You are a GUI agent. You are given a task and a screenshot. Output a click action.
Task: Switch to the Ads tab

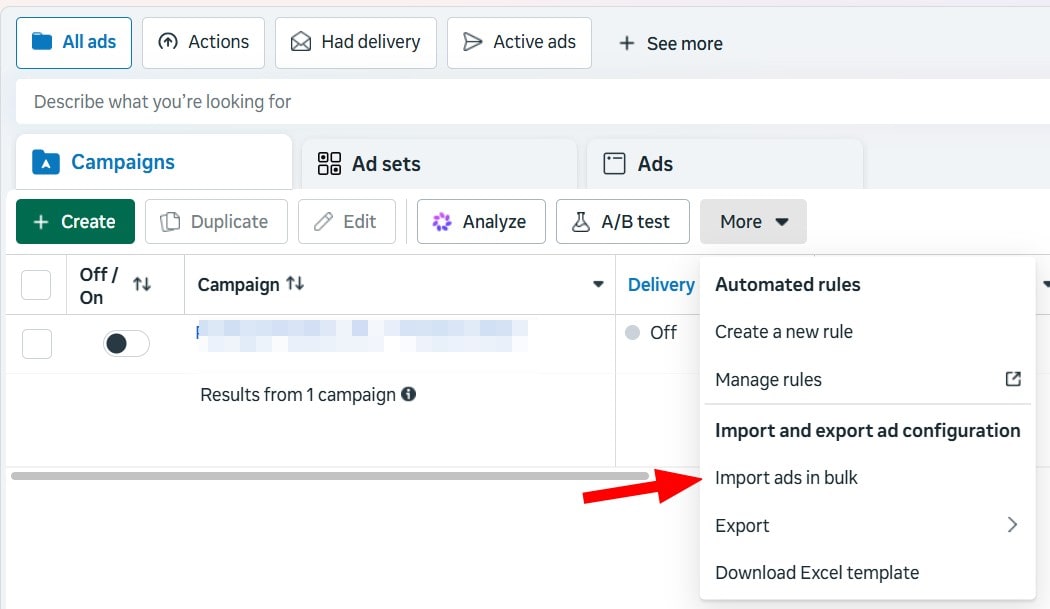725,164
